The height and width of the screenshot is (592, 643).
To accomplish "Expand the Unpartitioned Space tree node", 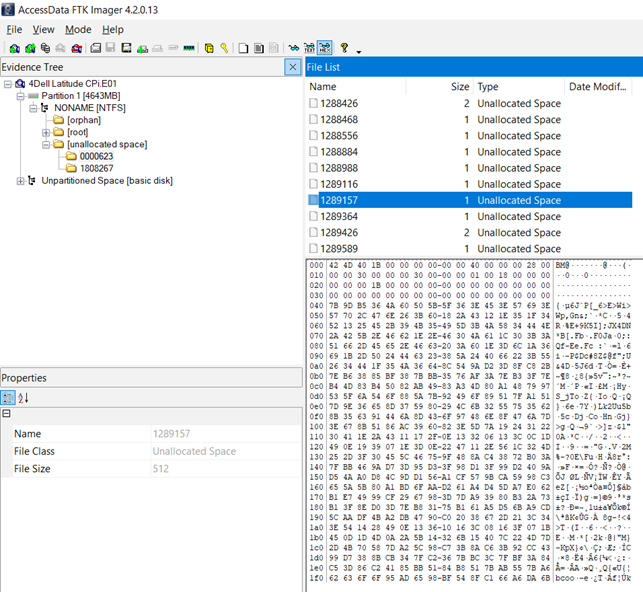I will tap(20, 181).
